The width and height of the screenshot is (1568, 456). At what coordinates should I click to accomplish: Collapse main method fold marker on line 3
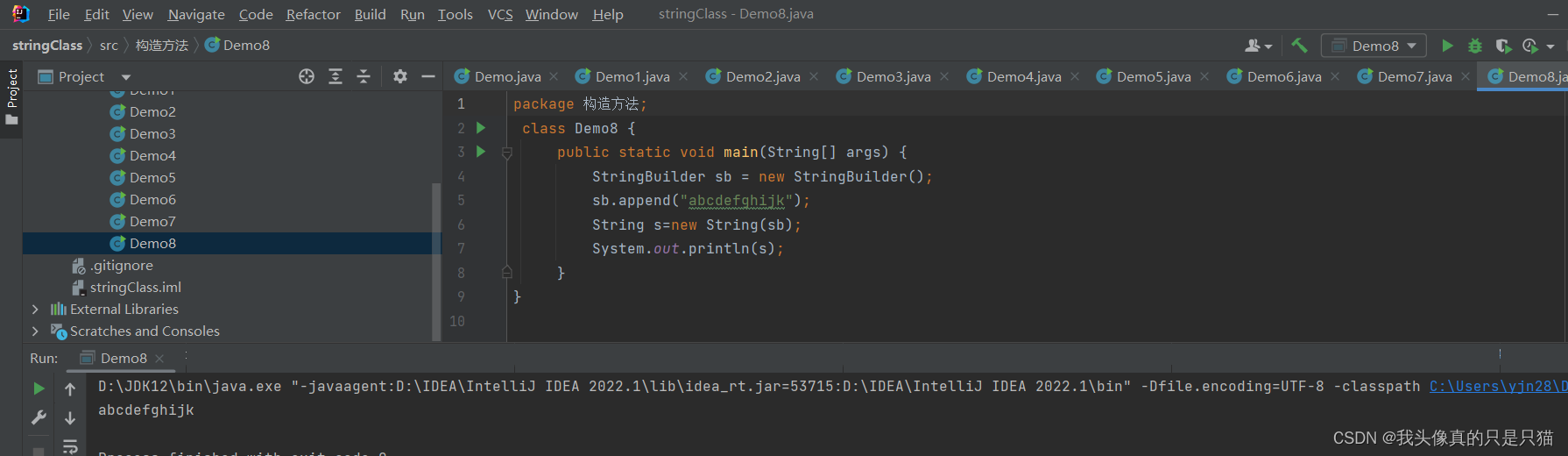(x=506, y=153)
